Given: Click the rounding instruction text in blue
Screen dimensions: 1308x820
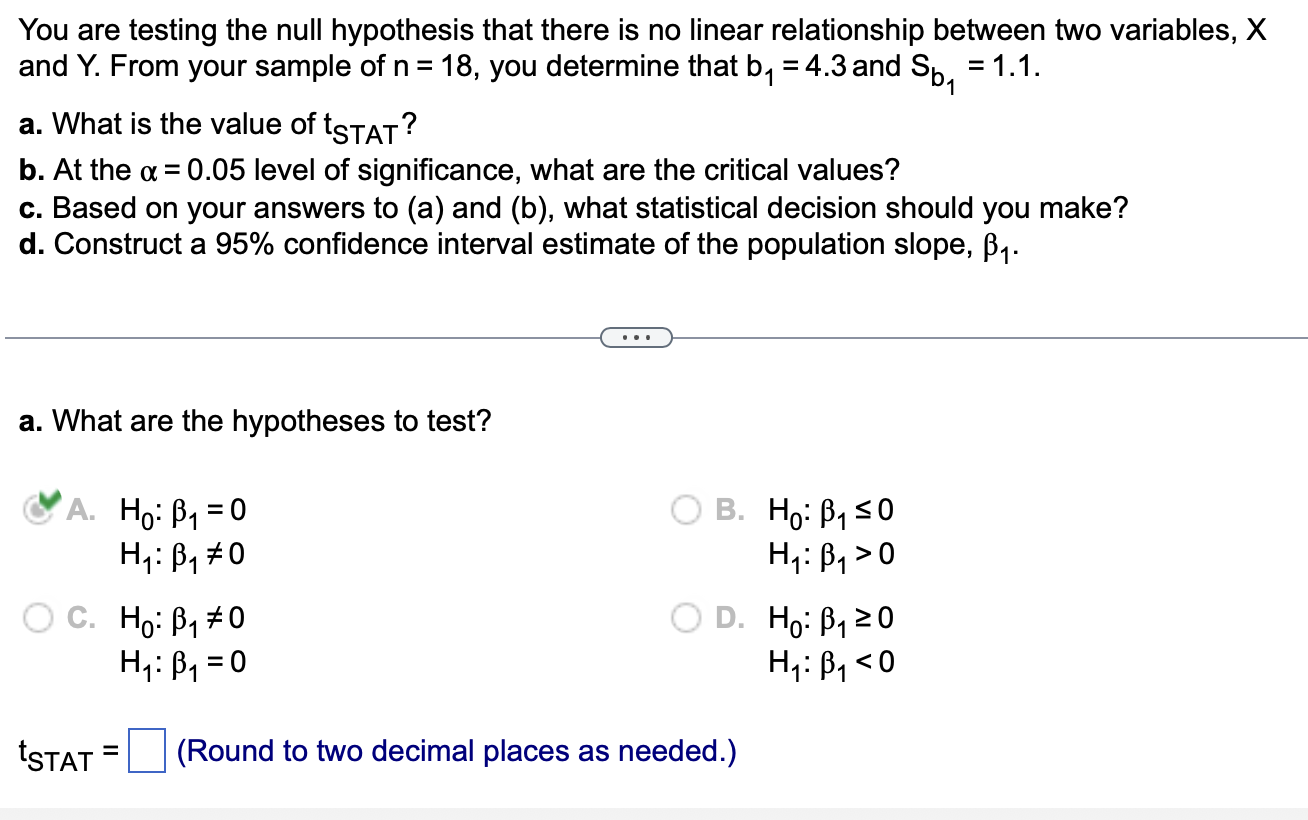Looking at the screenshot, I should (455, 751).
